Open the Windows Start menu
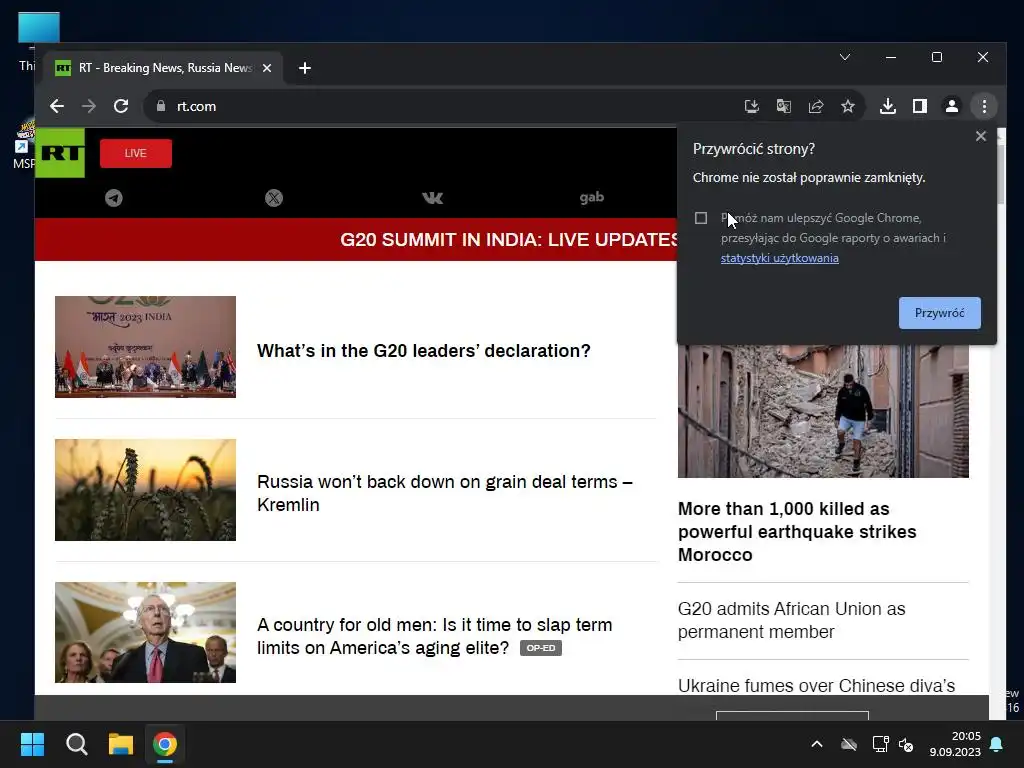The image size is (1024, 768). (32, 744)
